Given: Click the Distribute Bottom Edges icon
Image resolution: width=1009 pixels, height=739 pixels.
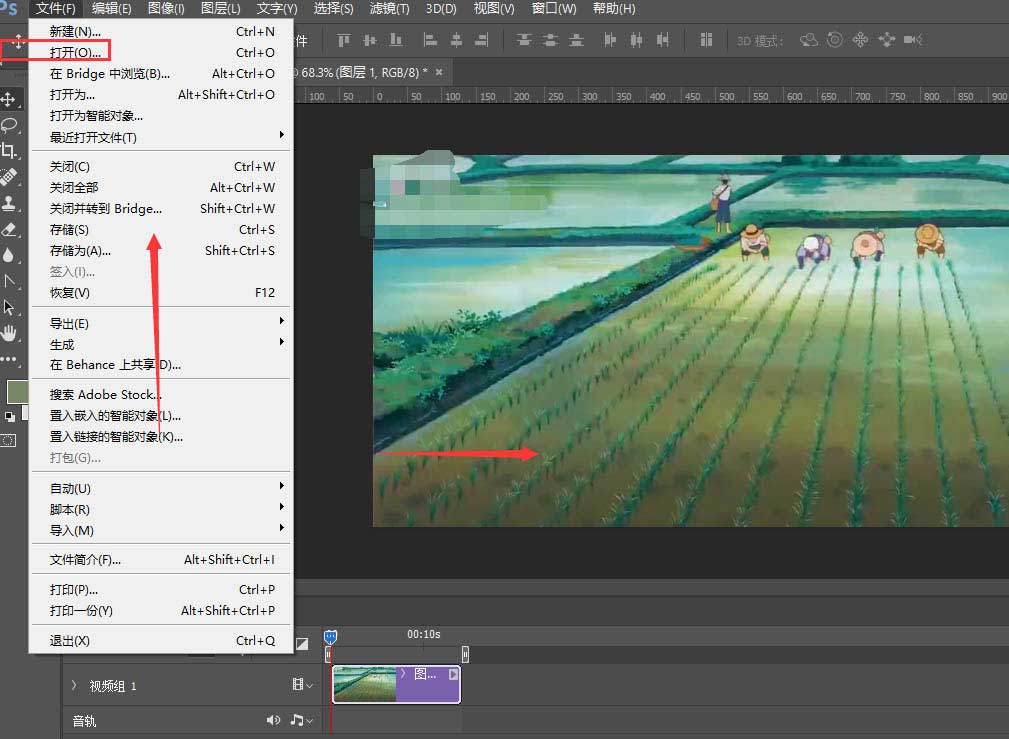Looking at the screenshot, I should click(577, 41).
